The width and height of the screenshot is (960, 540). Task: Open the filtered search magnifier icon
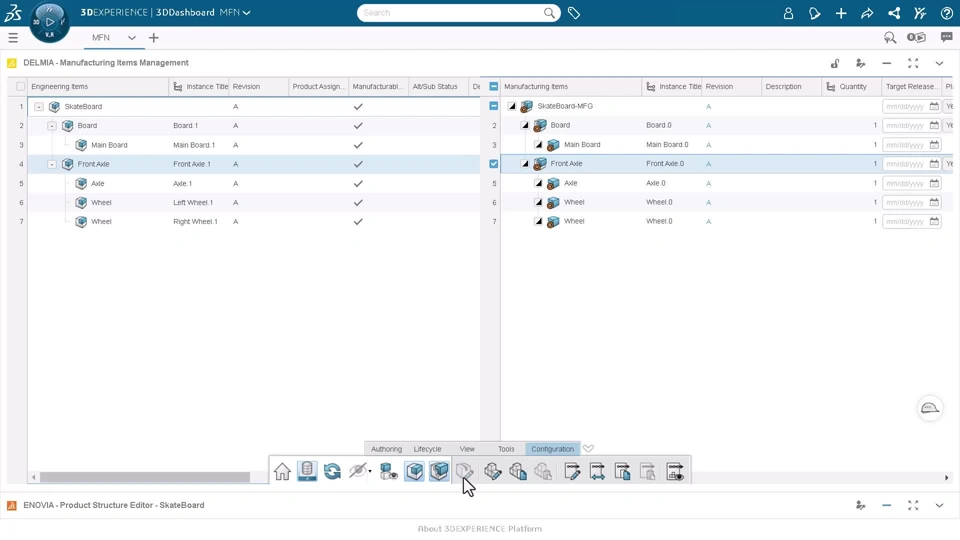click(x=890, y=38)
